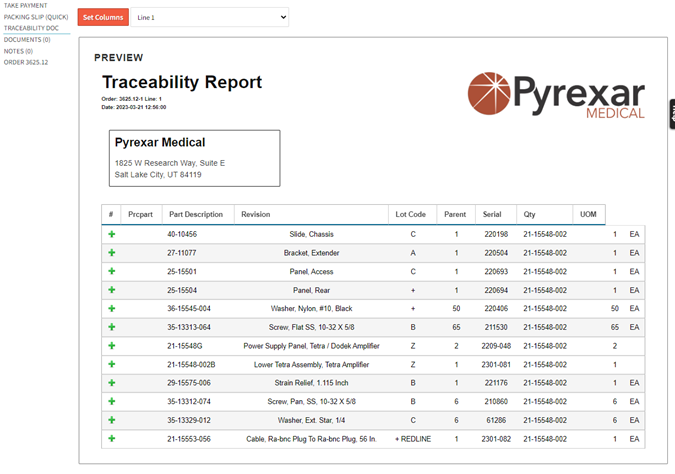This screenshot has height=474, width=675.
Task: Open Documents (0) in sidebar
Action: click(x=27, y=40)
